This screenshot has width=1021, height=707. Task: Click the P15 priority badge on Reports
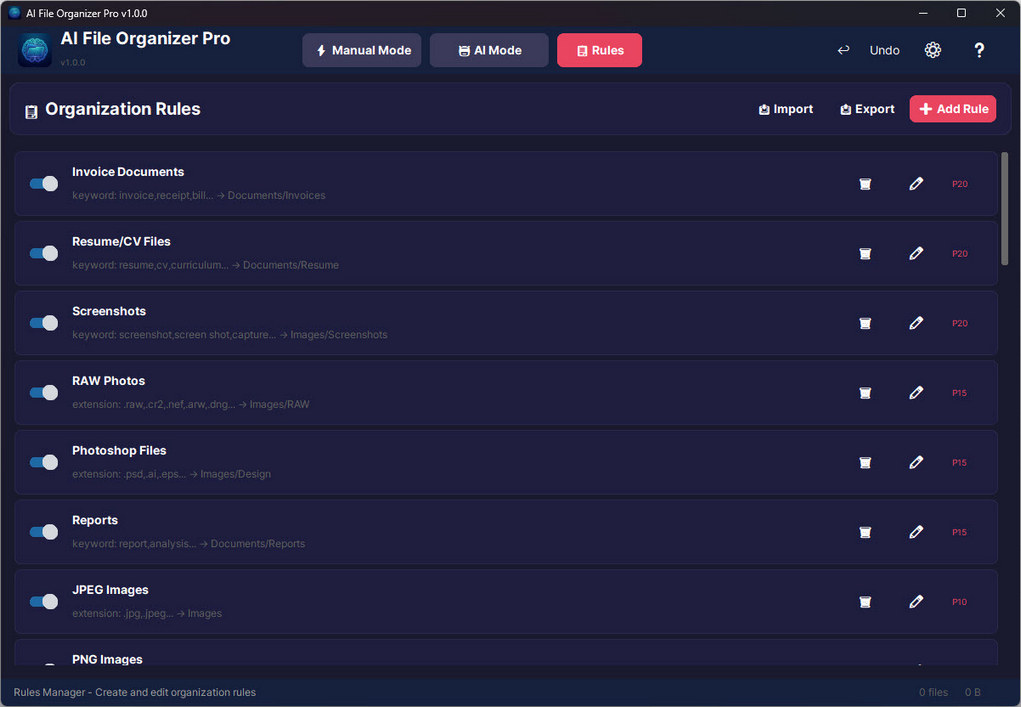pos(959,532)
